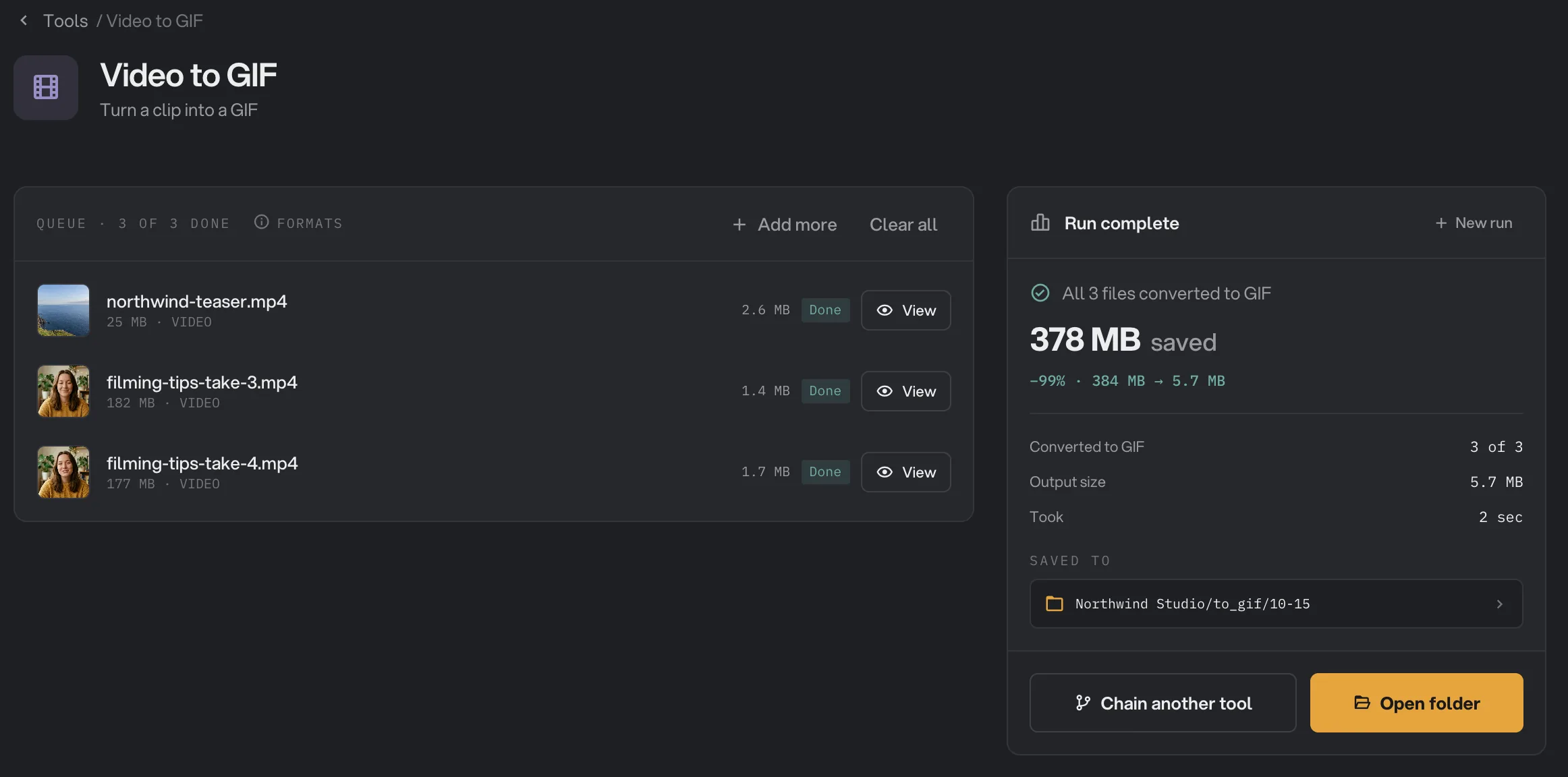Click the Open folder button
Screen dimensions: 1568x777
pyautogui.click(x=1416, y=703)
